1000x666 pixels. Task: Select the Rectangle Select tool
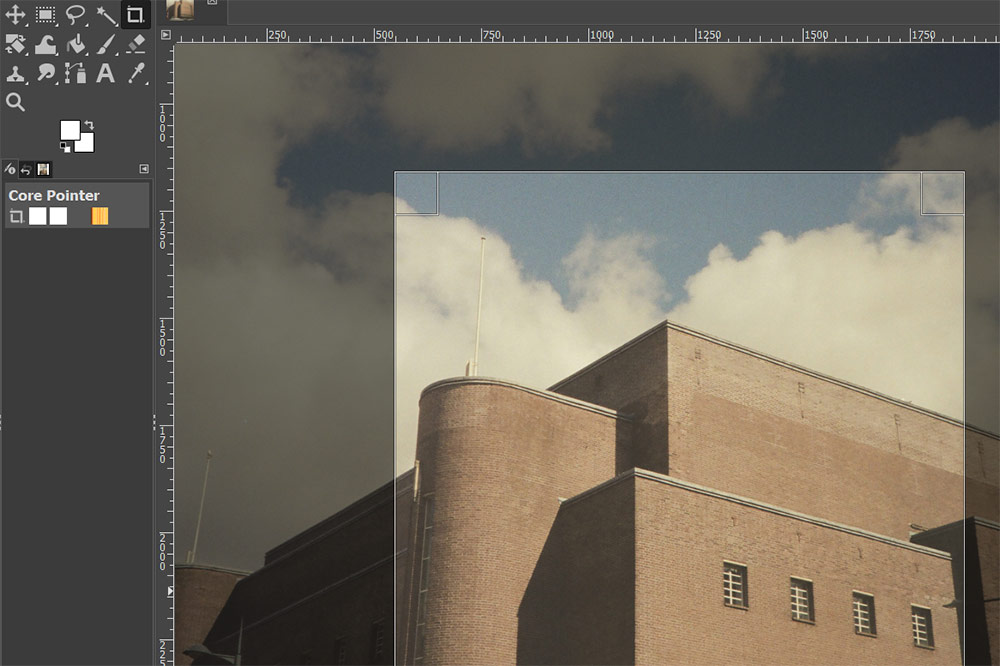[45, 14]
